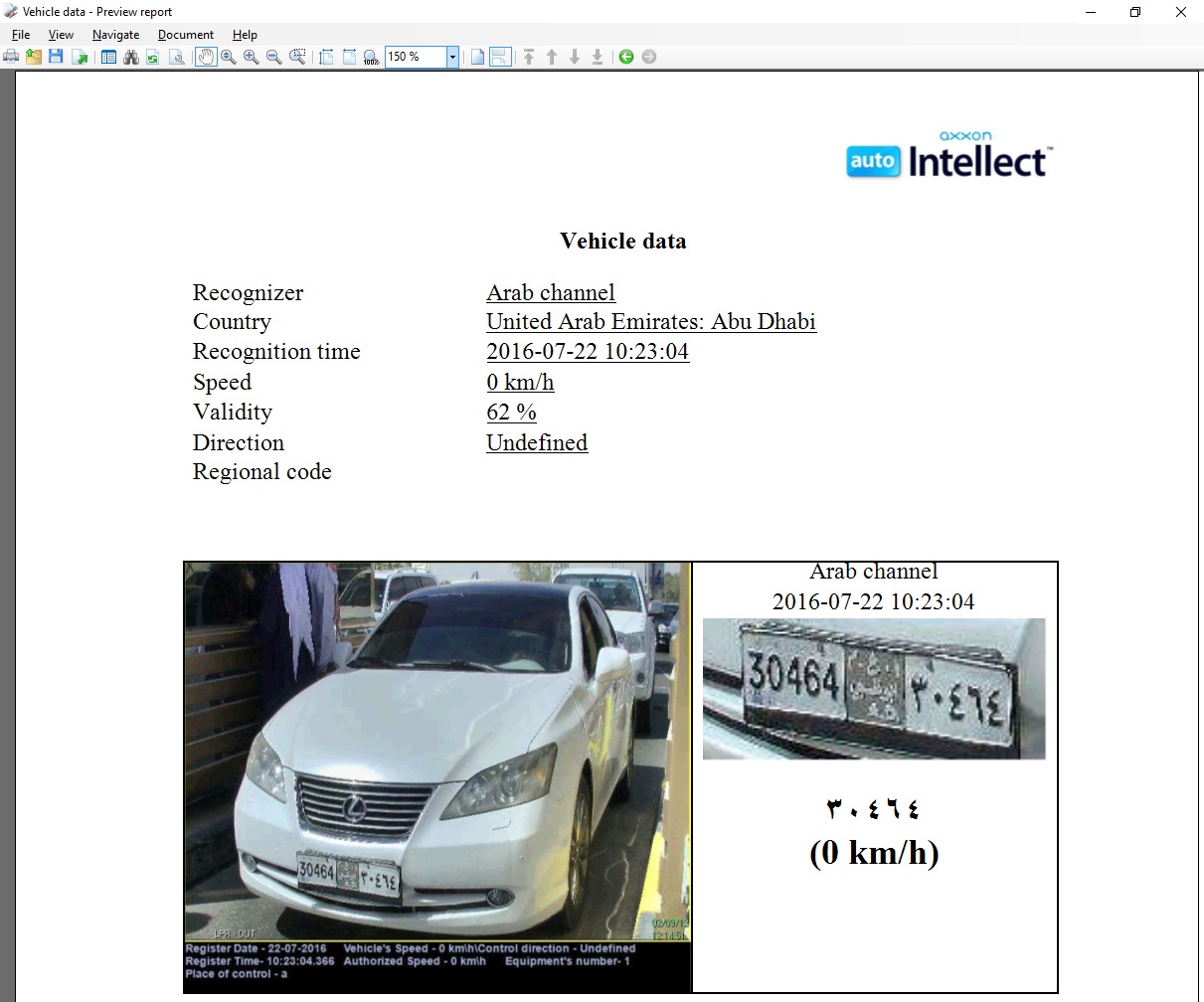This screenshot has width=1204, height=1002.
Task: Toggle single page view mode
Action: pyautogui.click(x=477, y=57)
